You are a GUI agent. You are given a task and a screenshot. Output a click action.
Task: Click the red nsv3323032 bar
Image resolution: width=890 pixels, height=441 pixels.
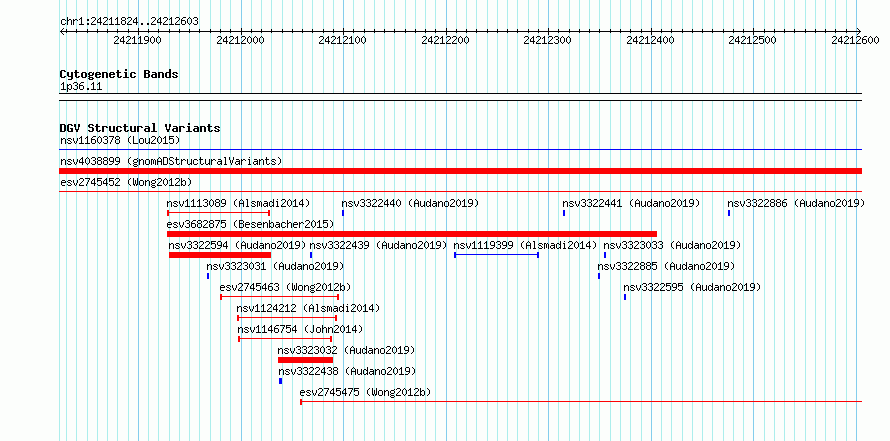coord(305,360)
